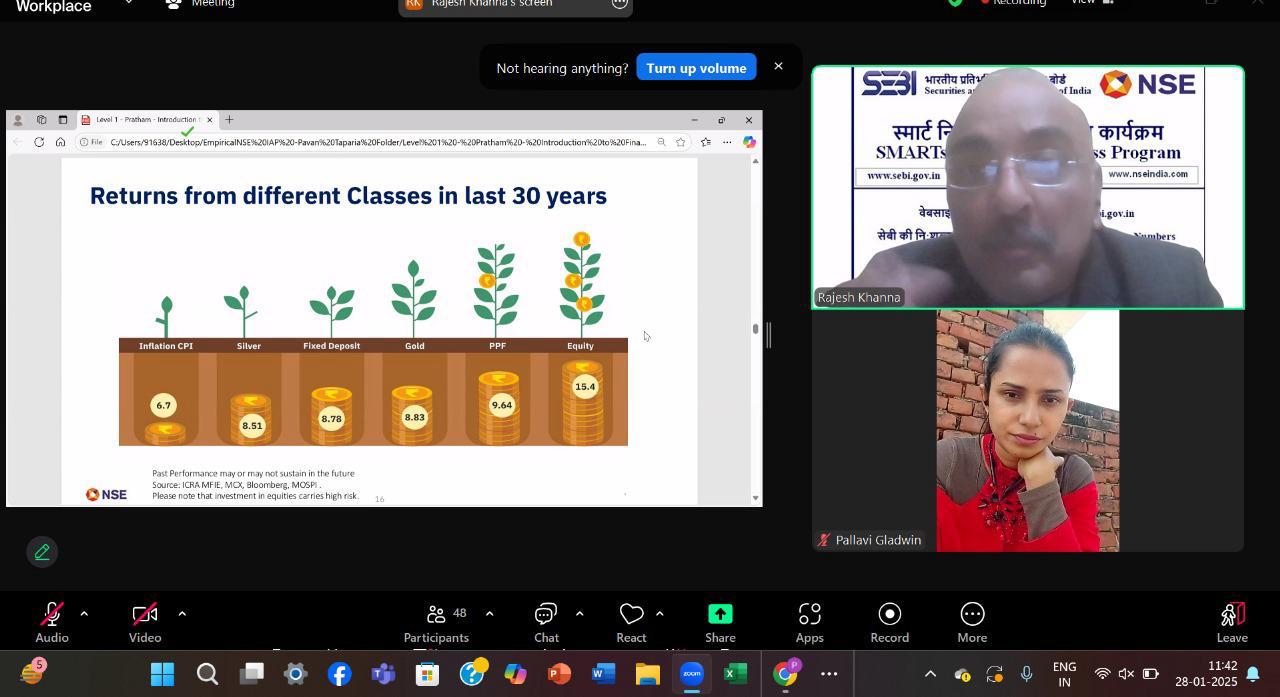Image resolution: width=1280 pixels, height=697 pixels.
Task: Open browser tab actions menu icon
Action: tap(62, 120)
